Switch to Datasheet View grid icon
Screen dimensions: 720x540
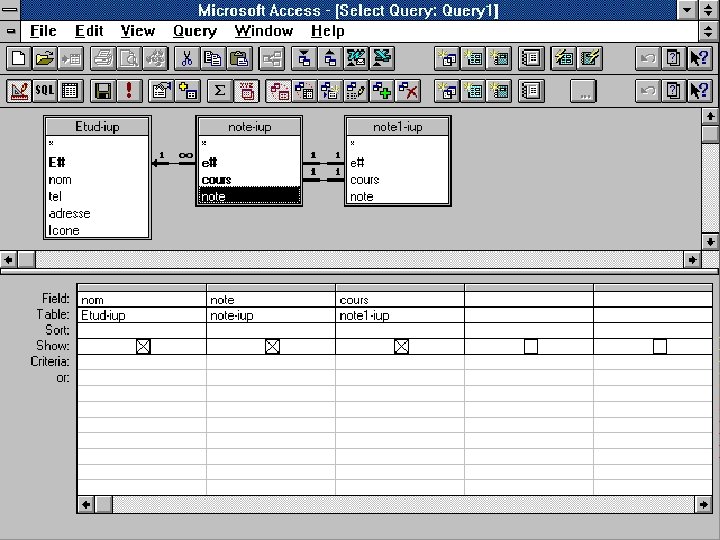click(x=70, y=91)
